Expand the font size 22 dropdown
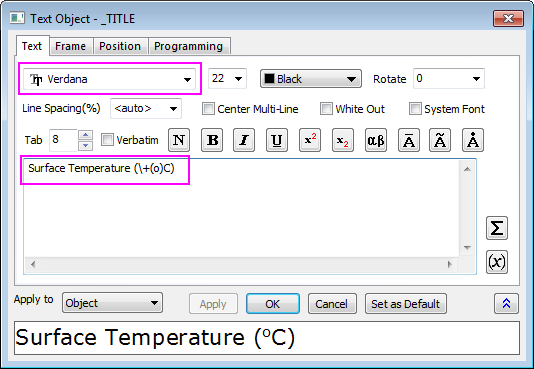 coord(227,79)
